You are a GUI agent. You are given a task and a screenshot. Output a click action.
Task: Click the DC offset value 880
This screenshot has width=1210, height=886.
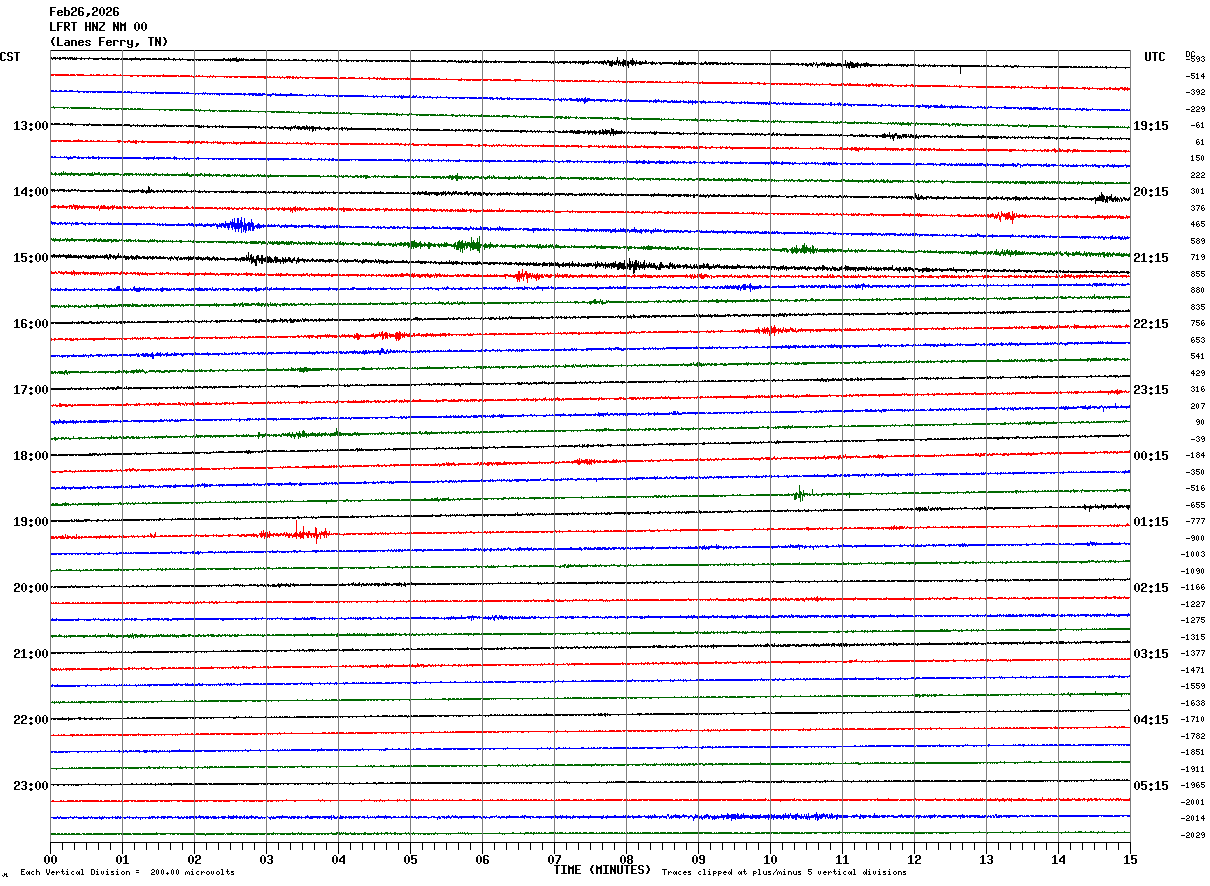click(x=1197, y=291)
